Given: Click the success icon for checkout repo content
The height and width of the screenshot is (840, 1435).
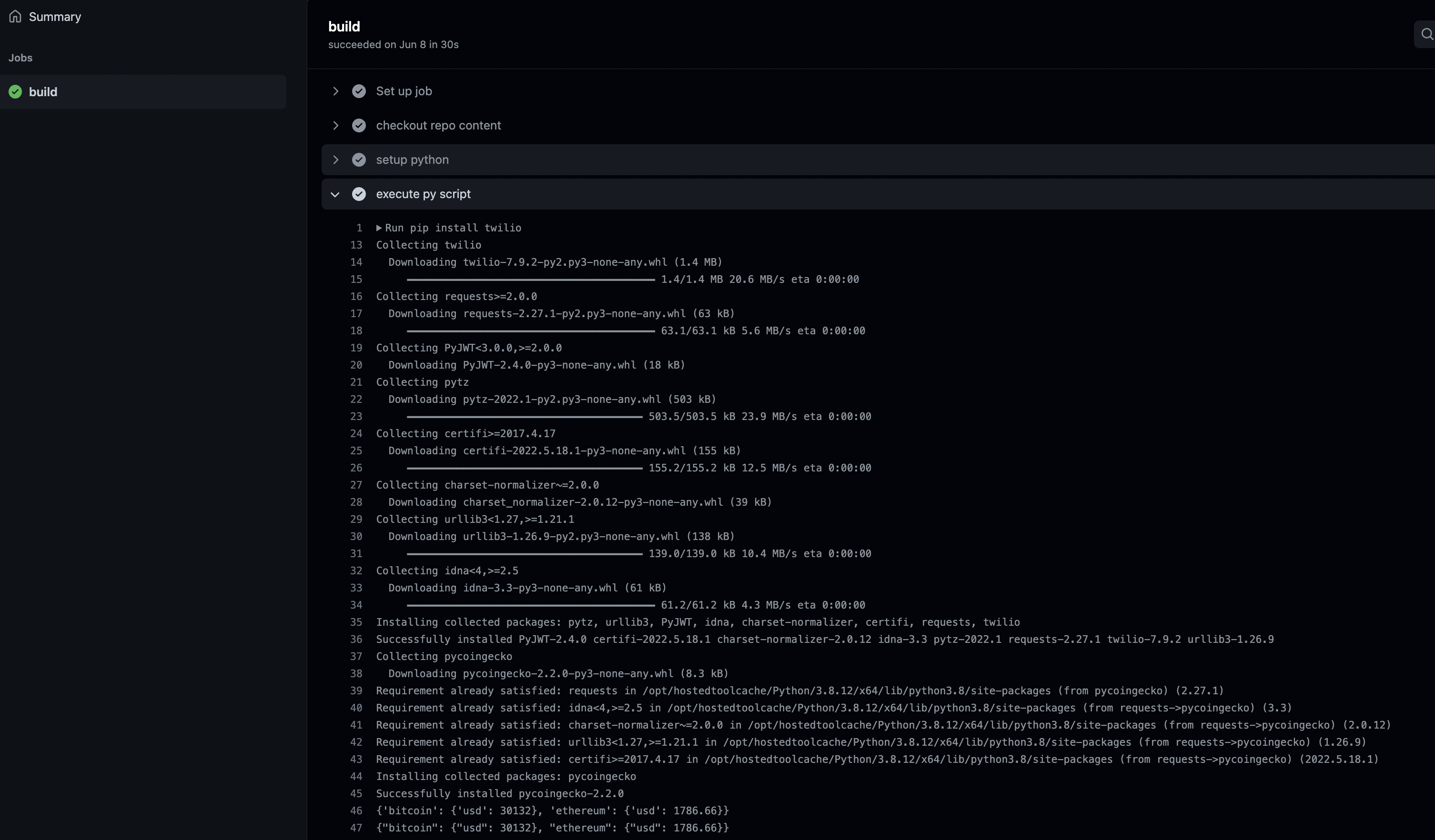Looking at the screenshot, I should tap(359, 125).
